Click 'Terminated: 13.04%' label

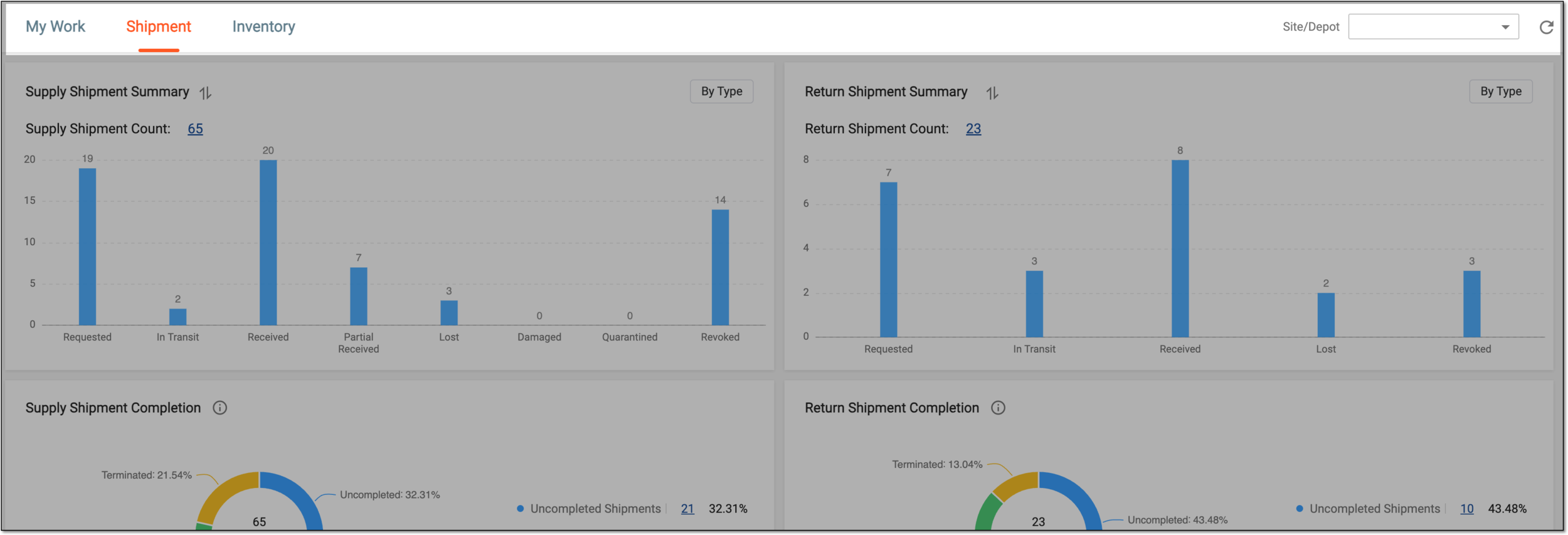[937, 465]
